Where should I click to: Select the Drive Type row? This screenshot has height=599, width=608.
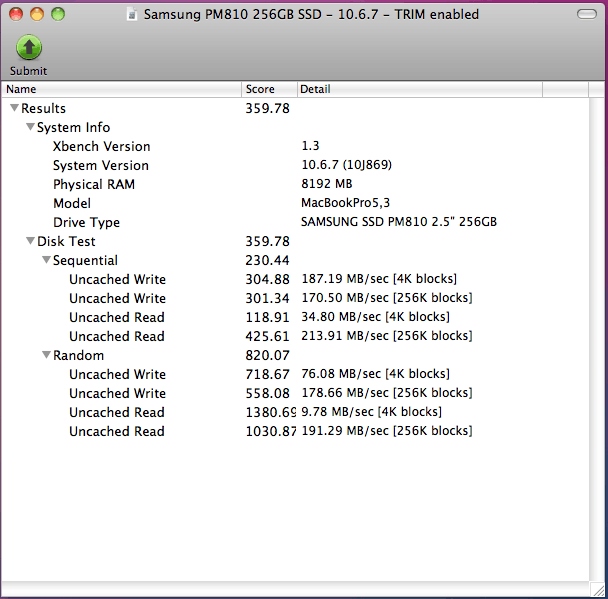click(295, 222)
